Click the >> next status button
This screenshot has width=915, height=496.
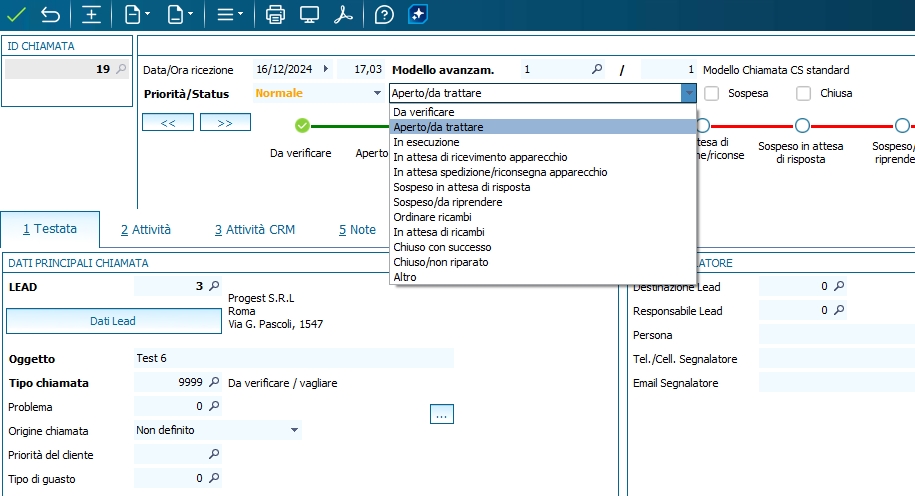(x=225, y=123)
